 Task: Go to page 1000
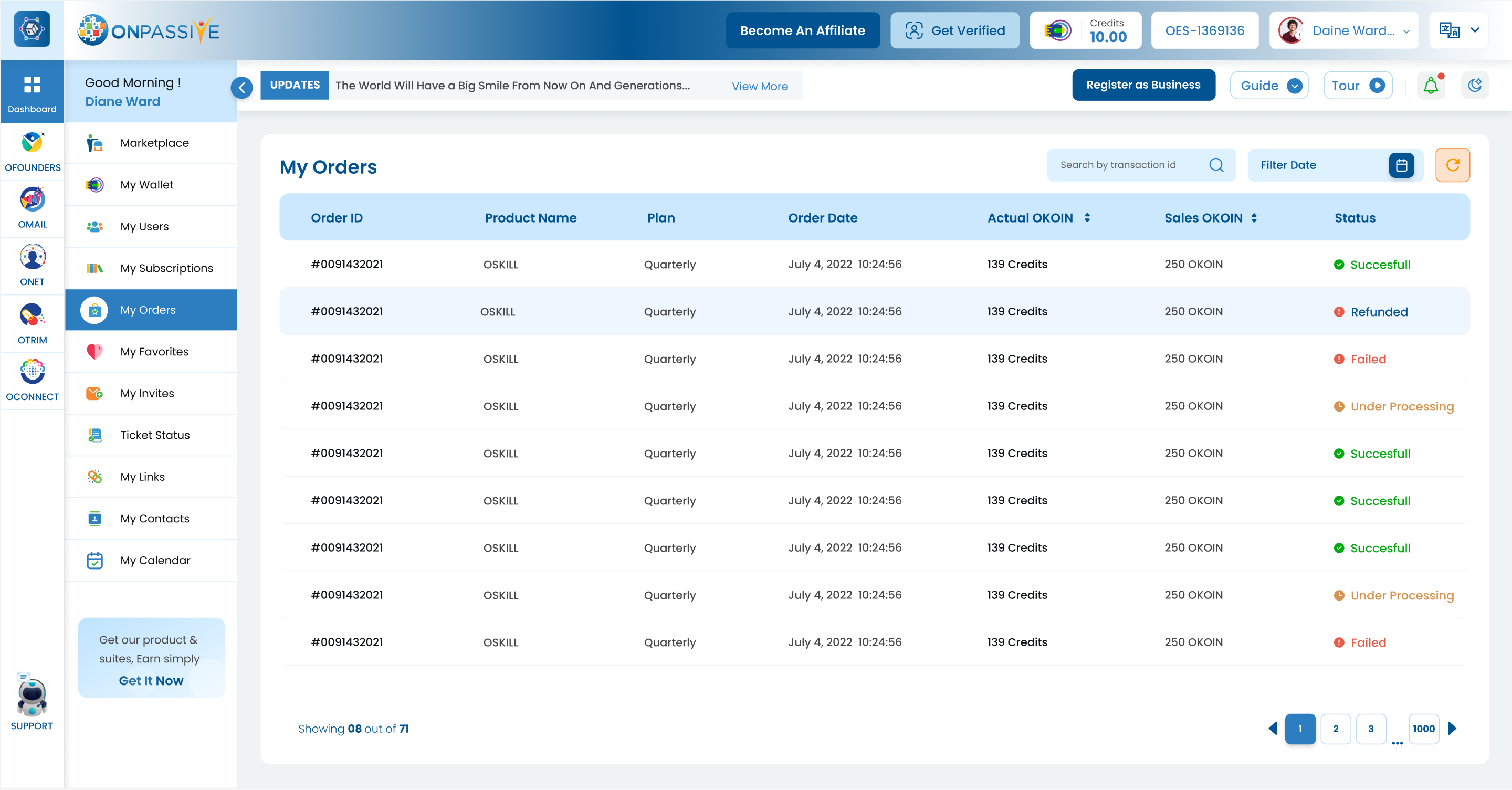(x=1423, y=729)
